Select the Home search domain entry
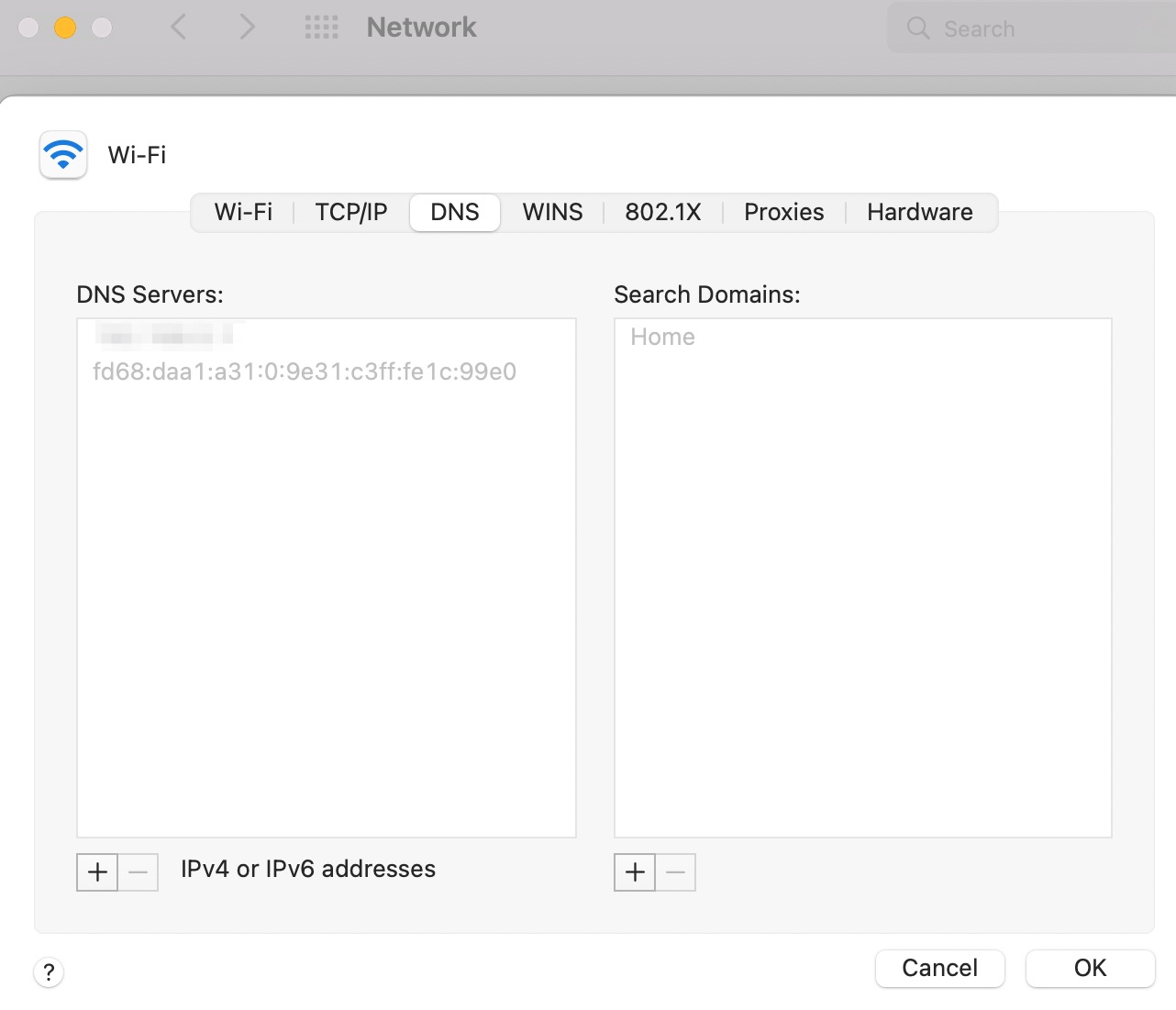Viewport: 1176px width, 1010px height. 662,338
